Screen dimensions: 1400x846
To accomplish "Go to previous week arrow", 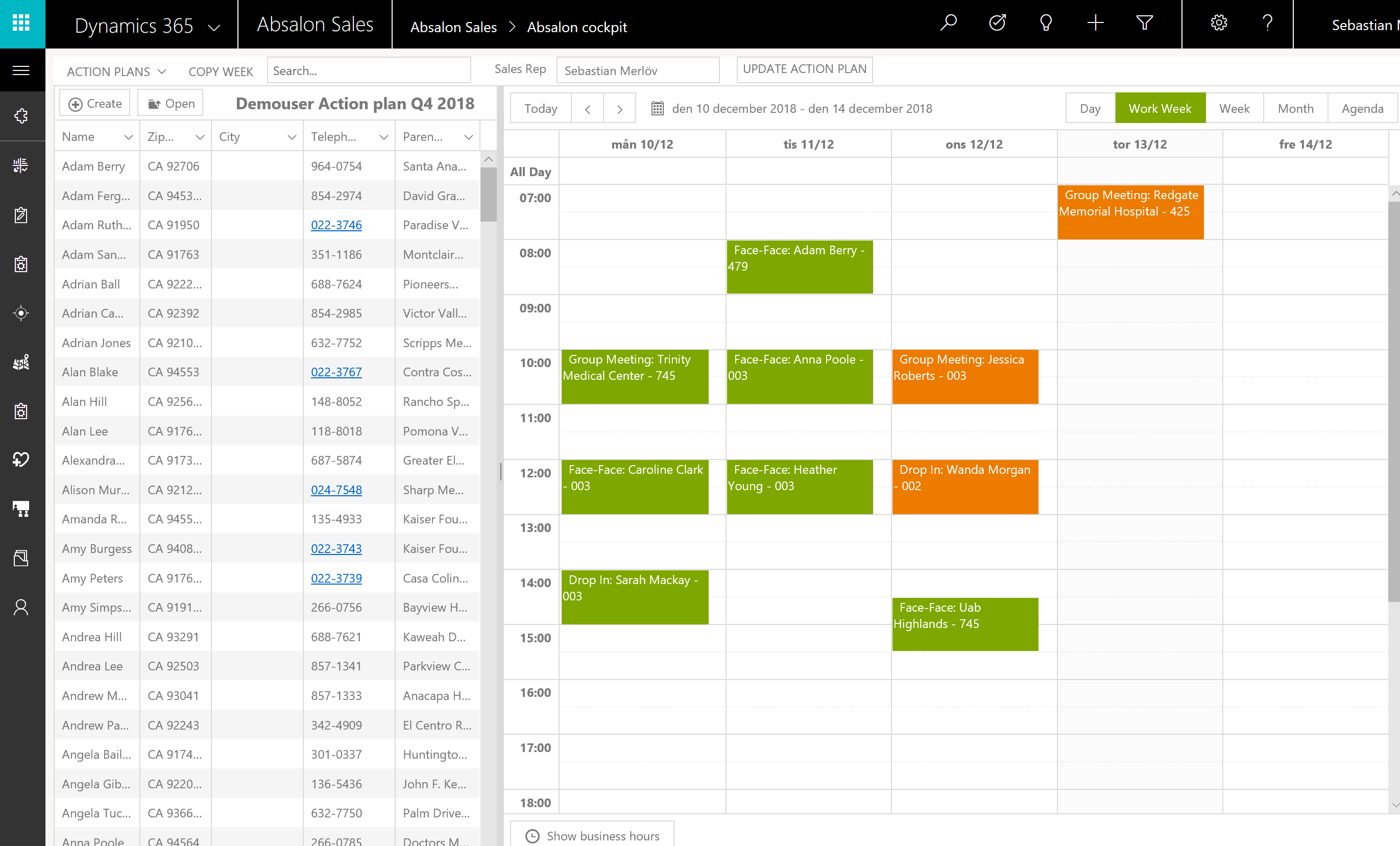I will coord(588,109).
